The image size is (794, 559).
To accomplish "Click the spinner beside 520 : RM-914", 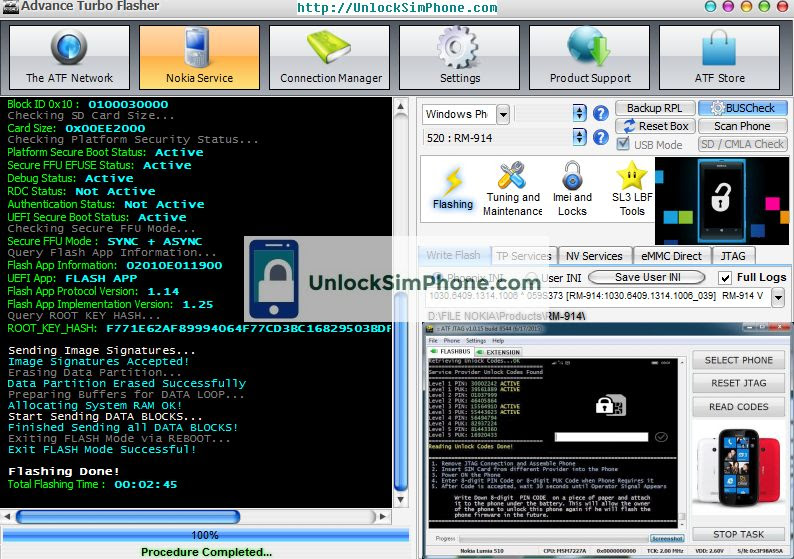I will 579,137.
